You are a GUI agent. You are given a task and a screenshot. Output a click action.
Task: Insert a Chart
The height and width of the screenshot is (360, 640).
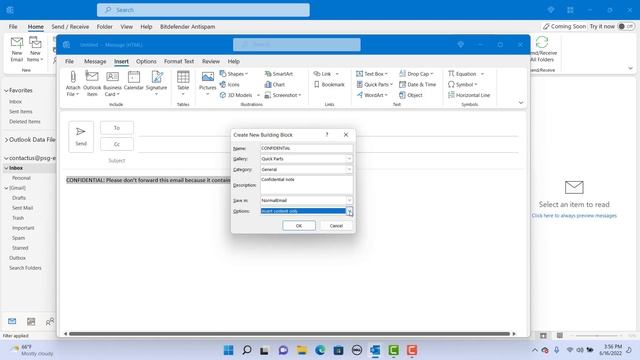pos(275,84)
